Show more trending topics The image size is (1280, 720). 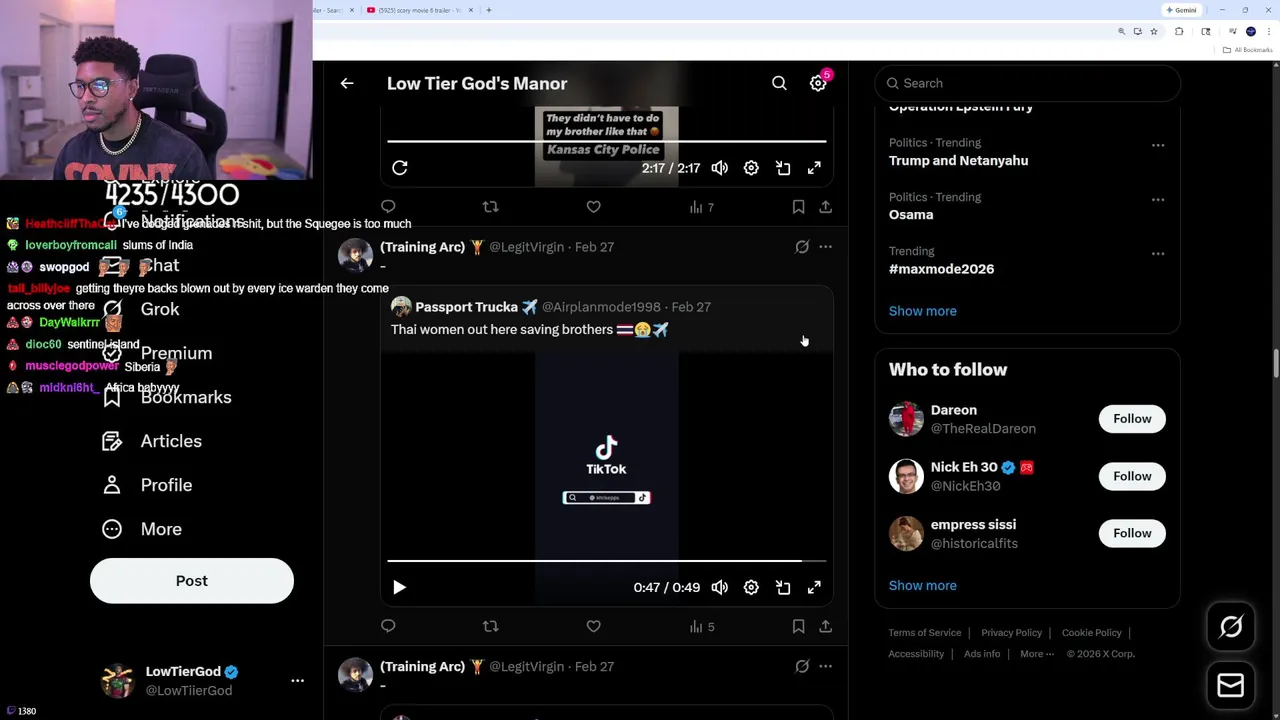[922, 311]
